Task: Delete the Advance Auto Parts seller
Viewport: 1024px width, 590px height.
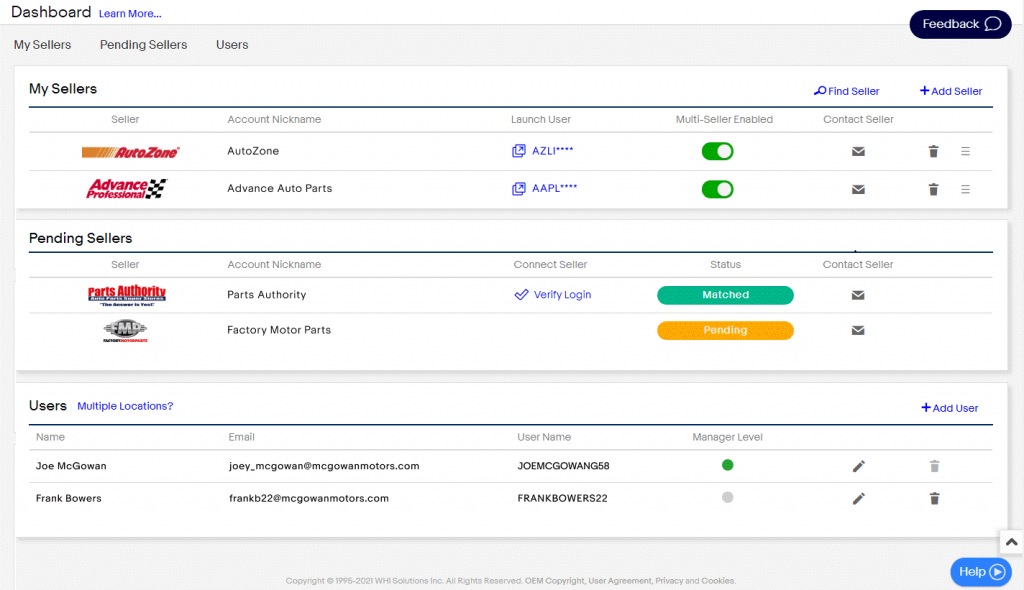Action: [x=933, y=188]
